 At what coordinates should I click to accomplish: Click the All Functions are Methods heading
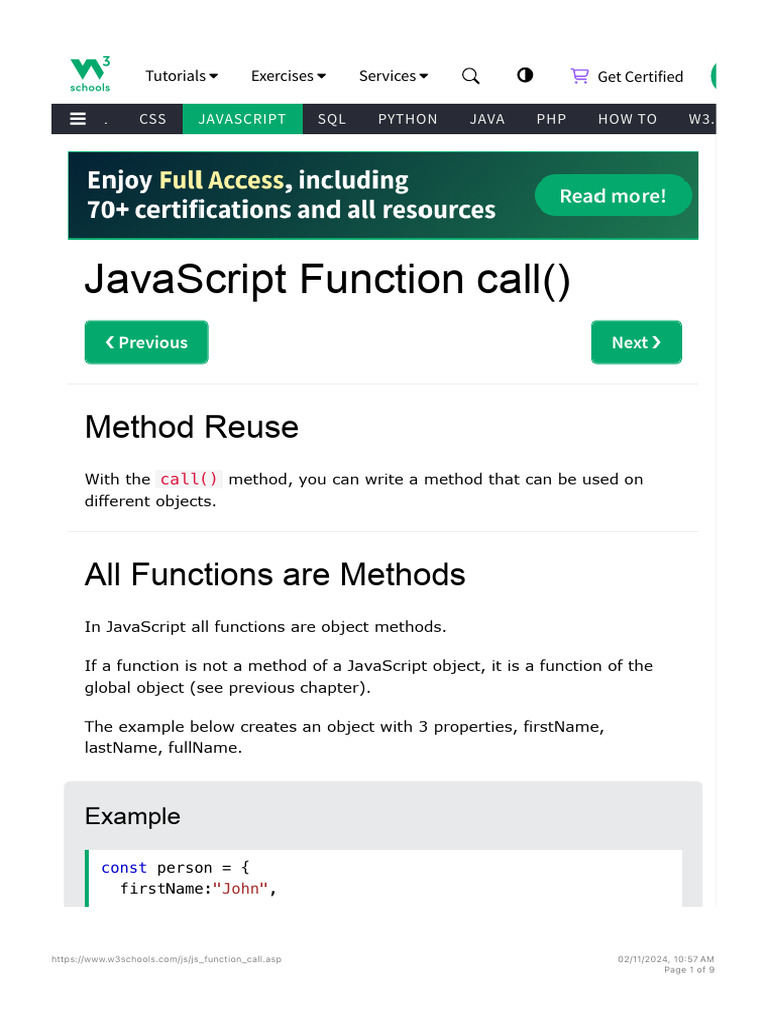pos(275,575)
